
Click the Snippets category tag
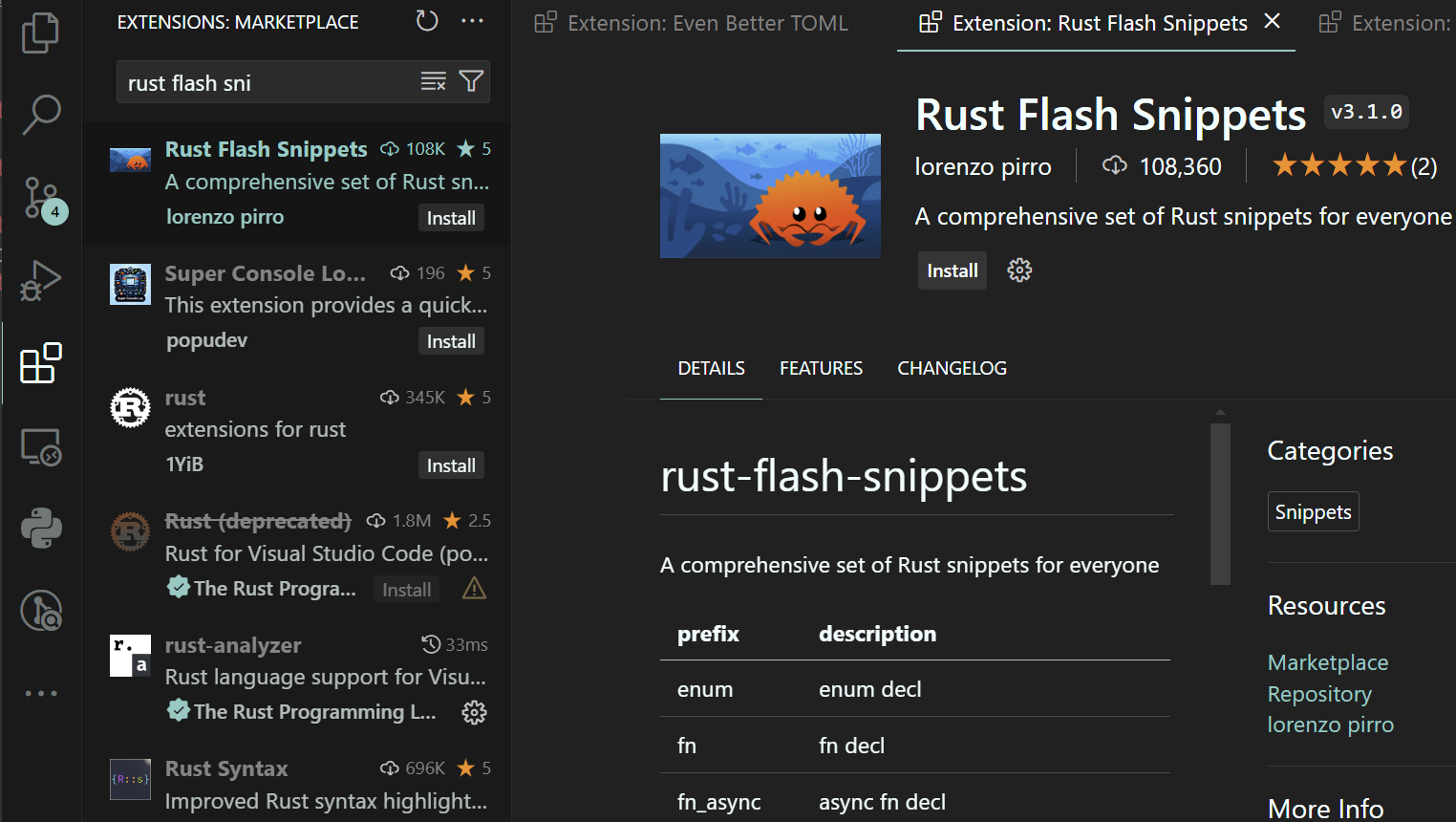(x=1313, y=511)
